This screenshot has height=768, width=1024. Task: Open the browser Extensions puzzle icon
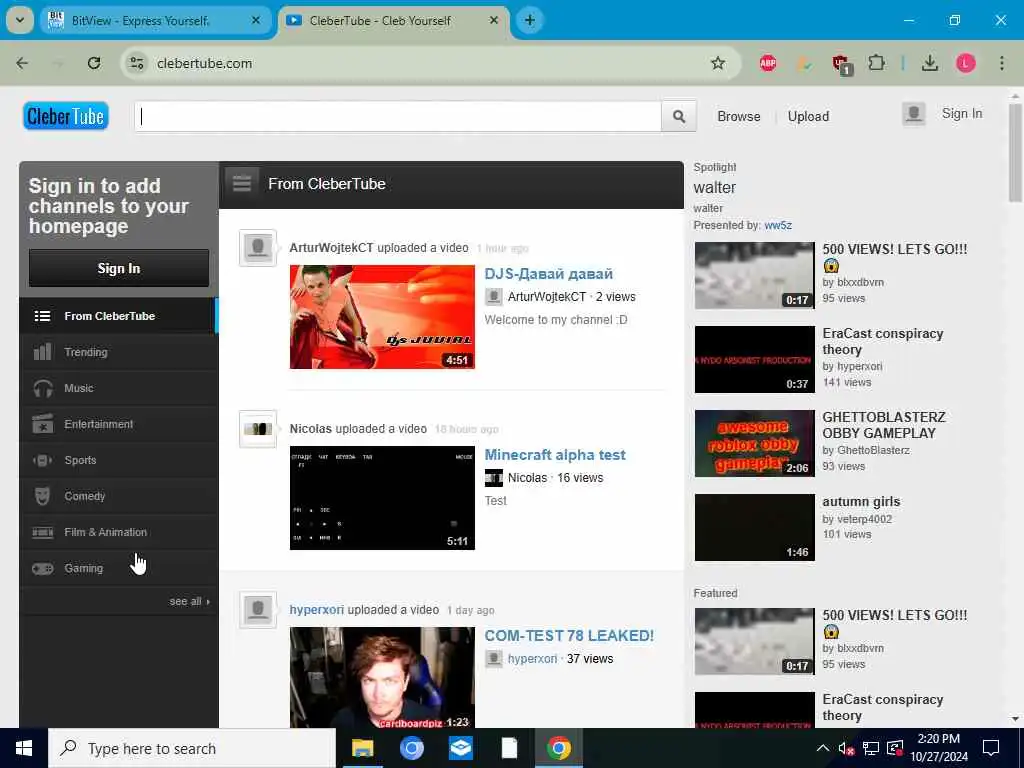pos(876,63)
